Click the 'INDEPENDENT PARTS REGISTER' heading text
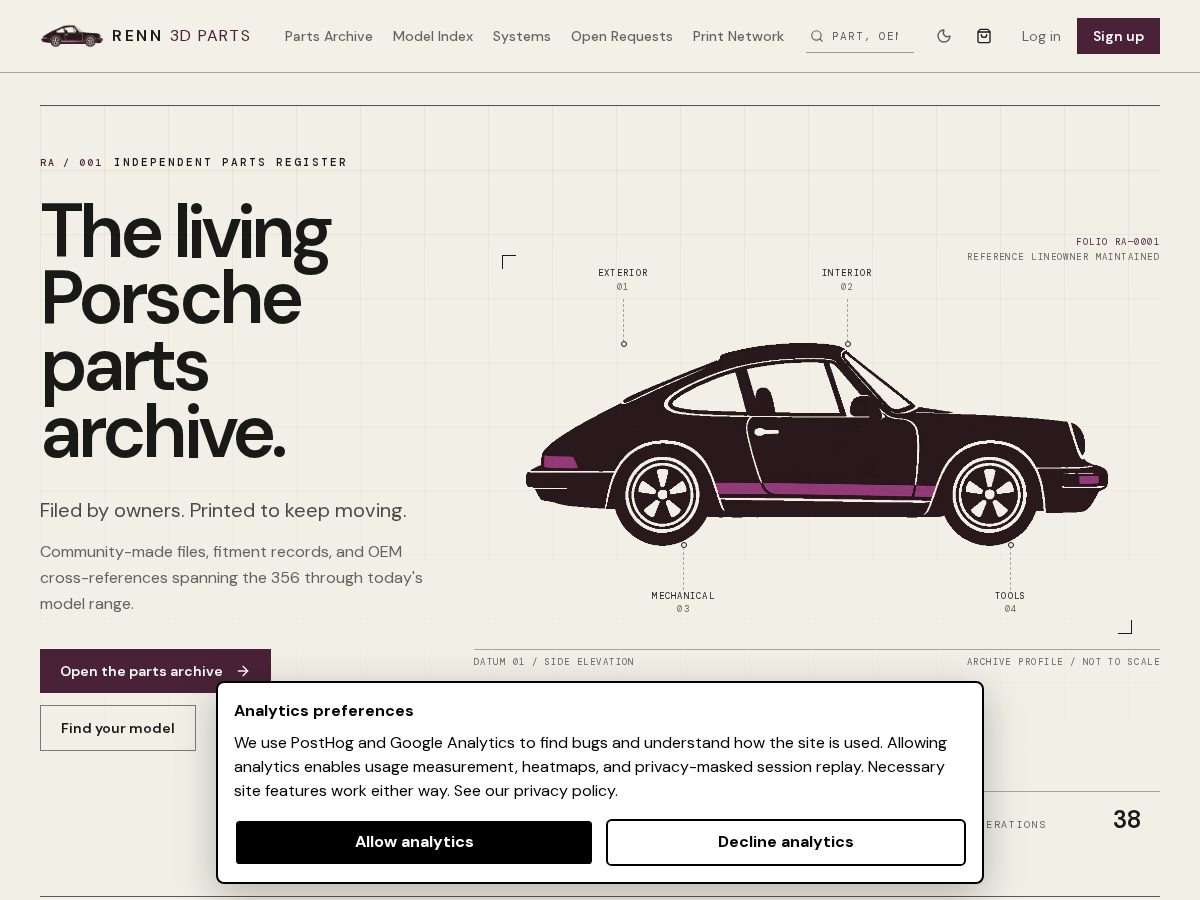1200x900 pixels. click(x=231, y=162)
